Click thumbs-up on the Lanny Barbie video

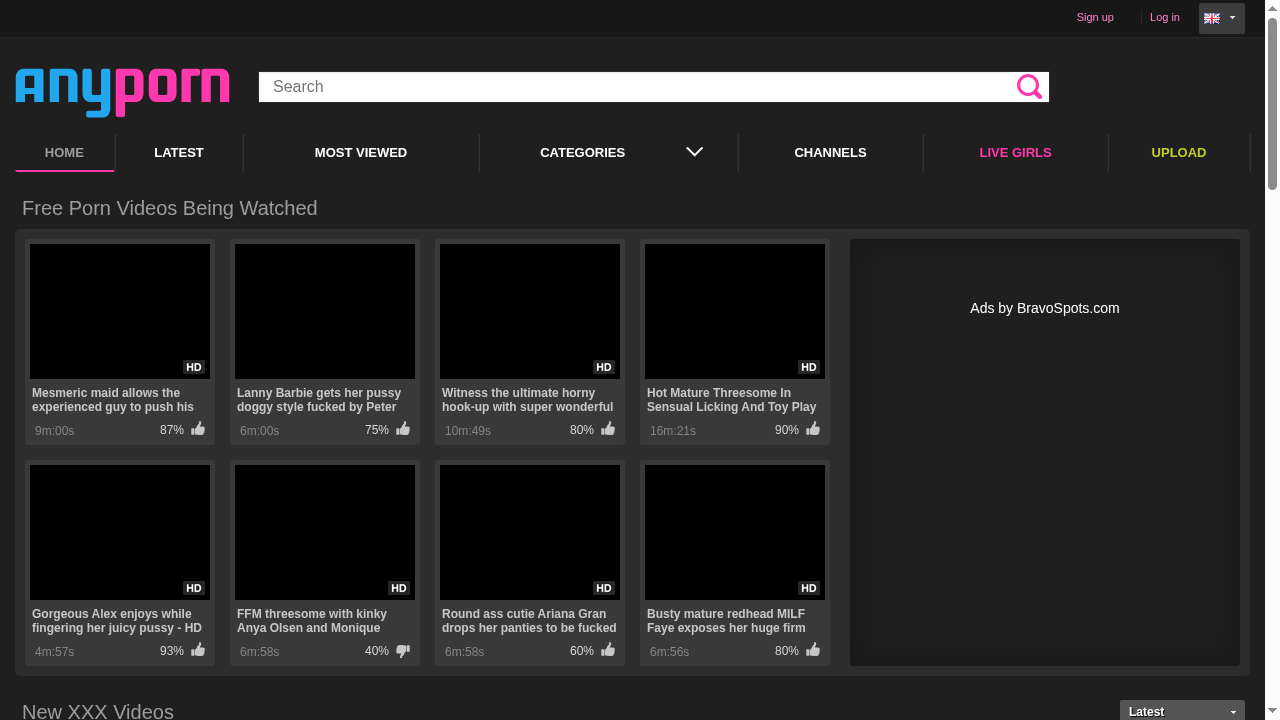tap(402, 428)
